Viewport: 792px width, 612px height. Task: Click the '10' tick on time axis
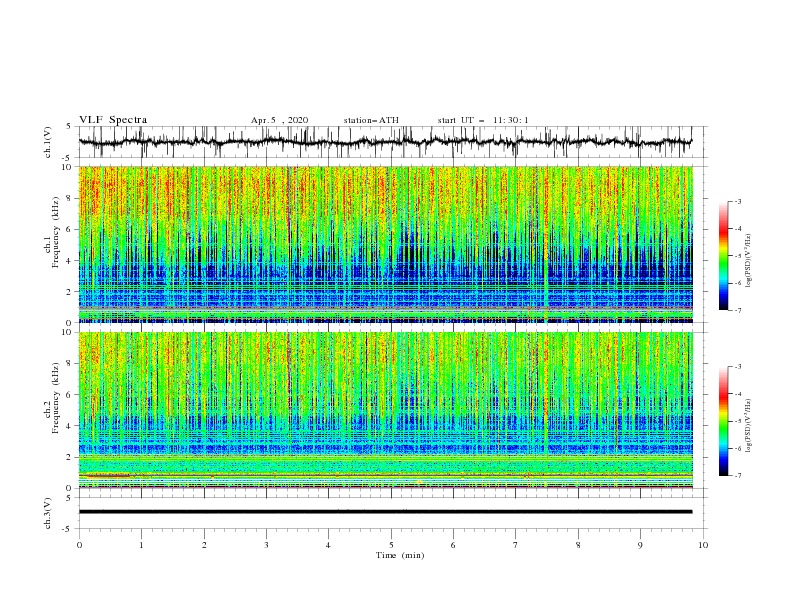click(x=703, y=545)
